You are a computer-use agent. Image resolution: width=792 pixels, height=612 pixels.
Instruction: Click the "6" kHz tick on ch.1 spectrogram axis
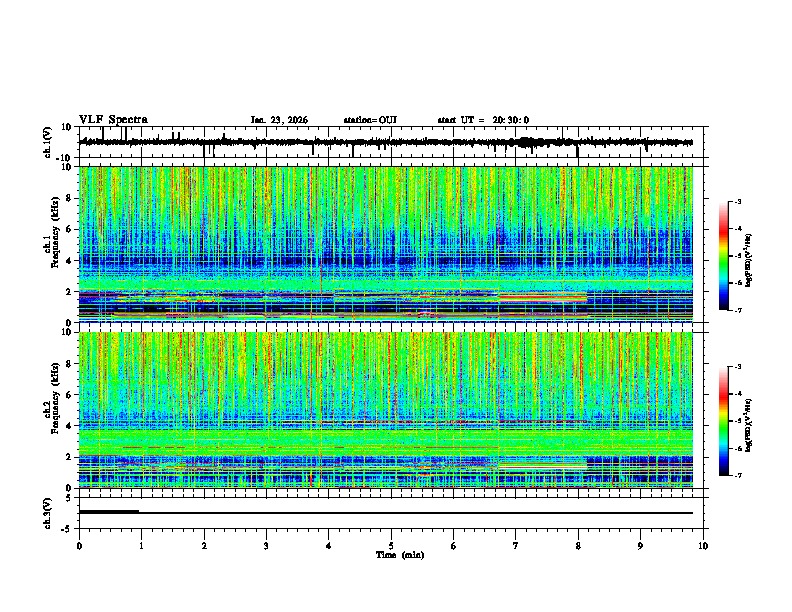point(69,229)
